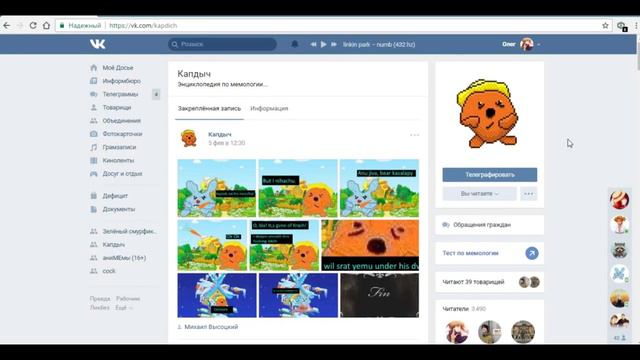
Task: Click the arrow icon beside Тест по мемологии
Action: (x=531, y=253)
